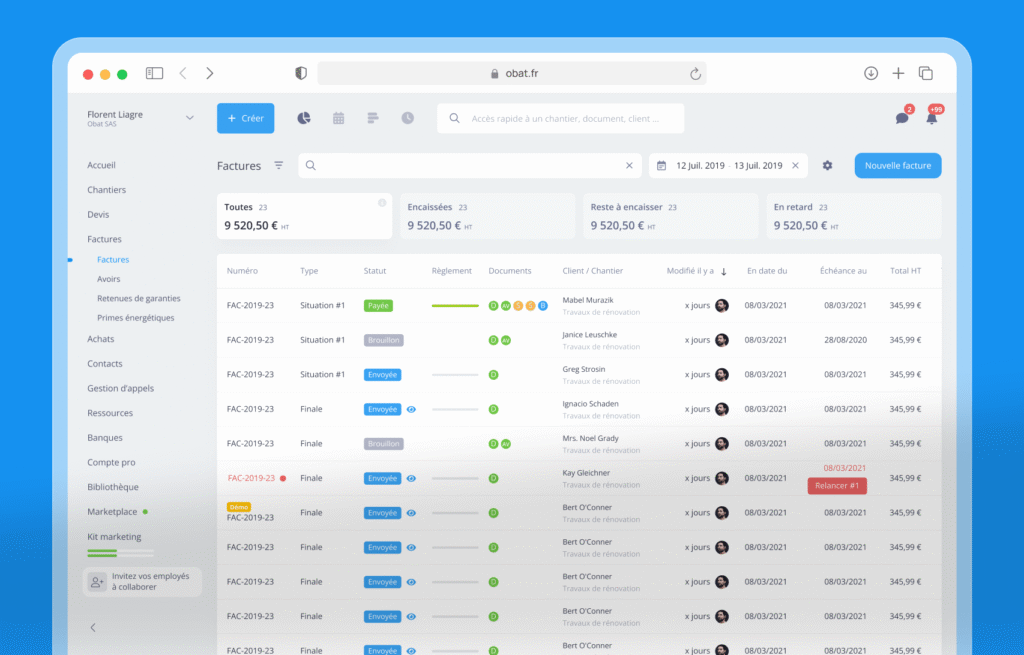
Task: Click the quick access search field
Action: [x=560, y=118]
